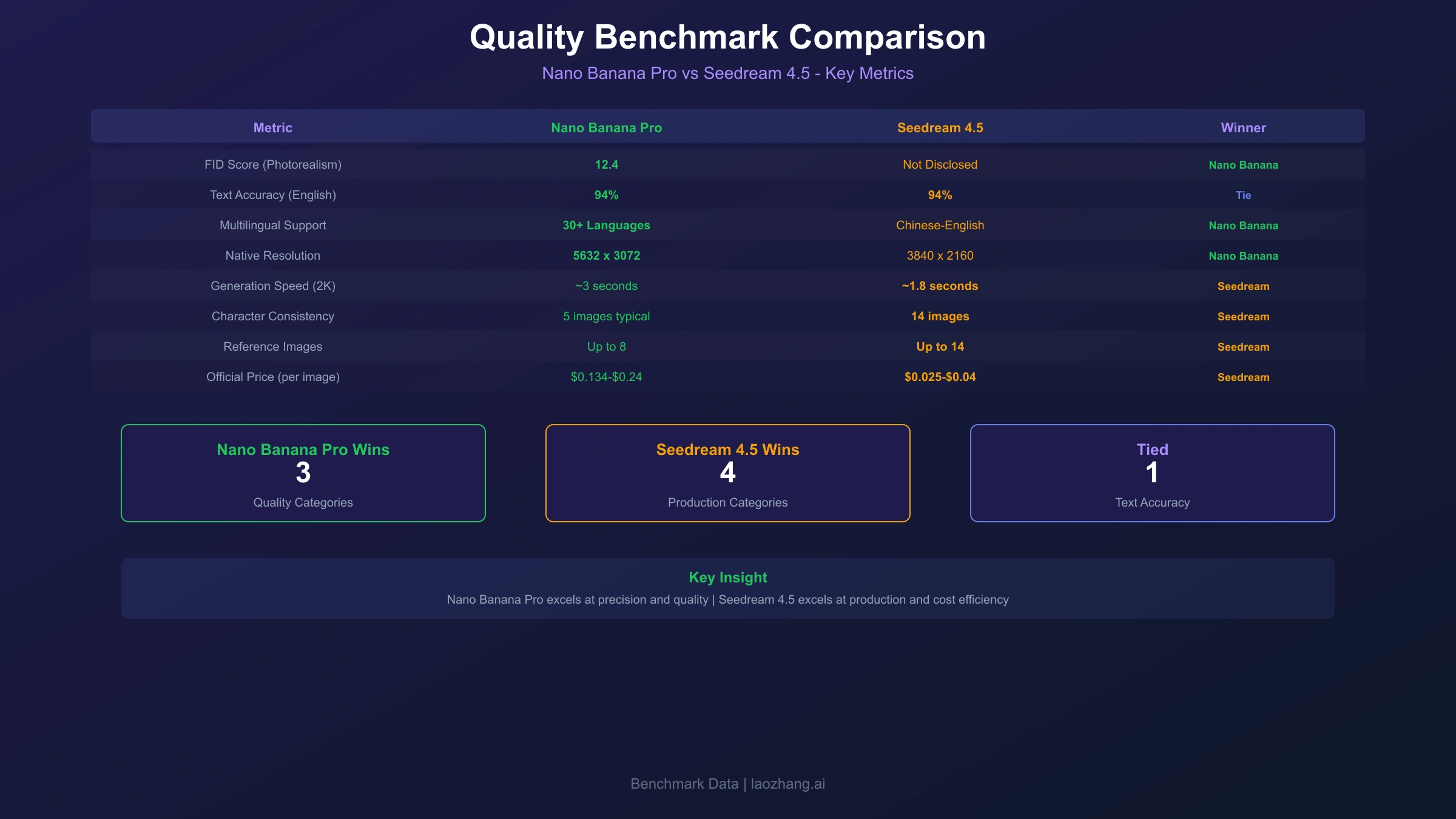The image size is (1456, 819).
Task: Click the "Nano Banana Pro Wins" card heading
Action: pos(303,450)
